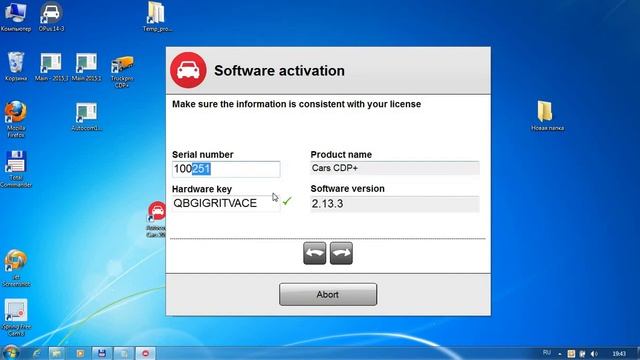
Task: Open the red car shortcut behind the dialog
Action: tap(157, 218)
